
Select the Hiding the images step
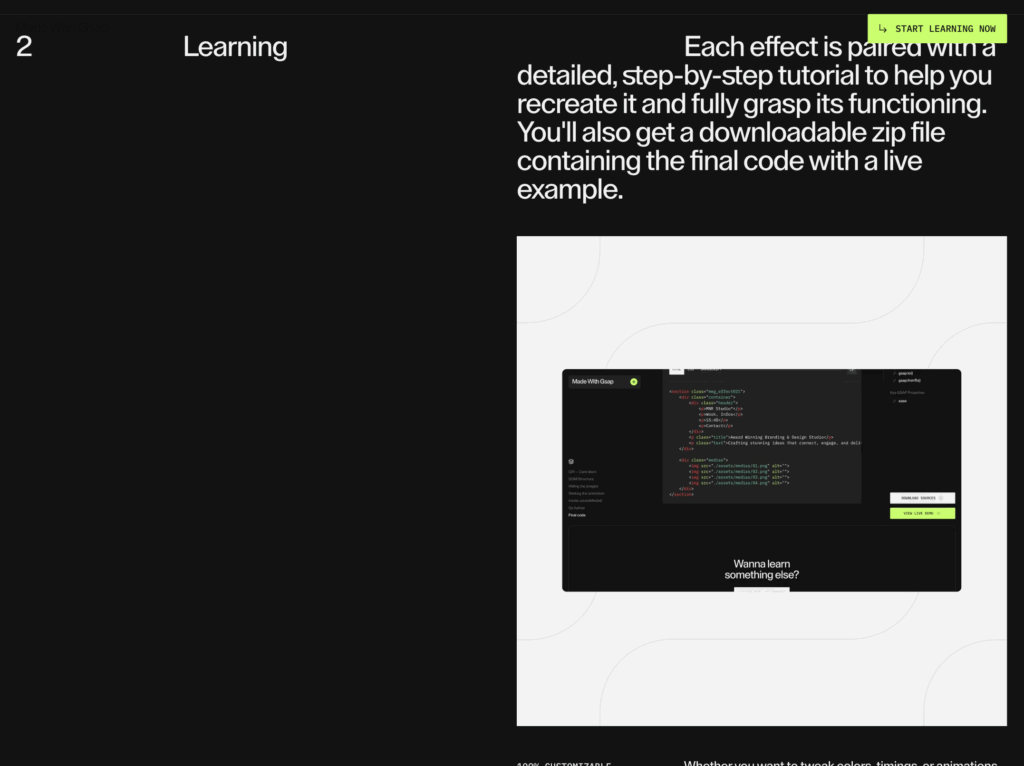[582, 486]
